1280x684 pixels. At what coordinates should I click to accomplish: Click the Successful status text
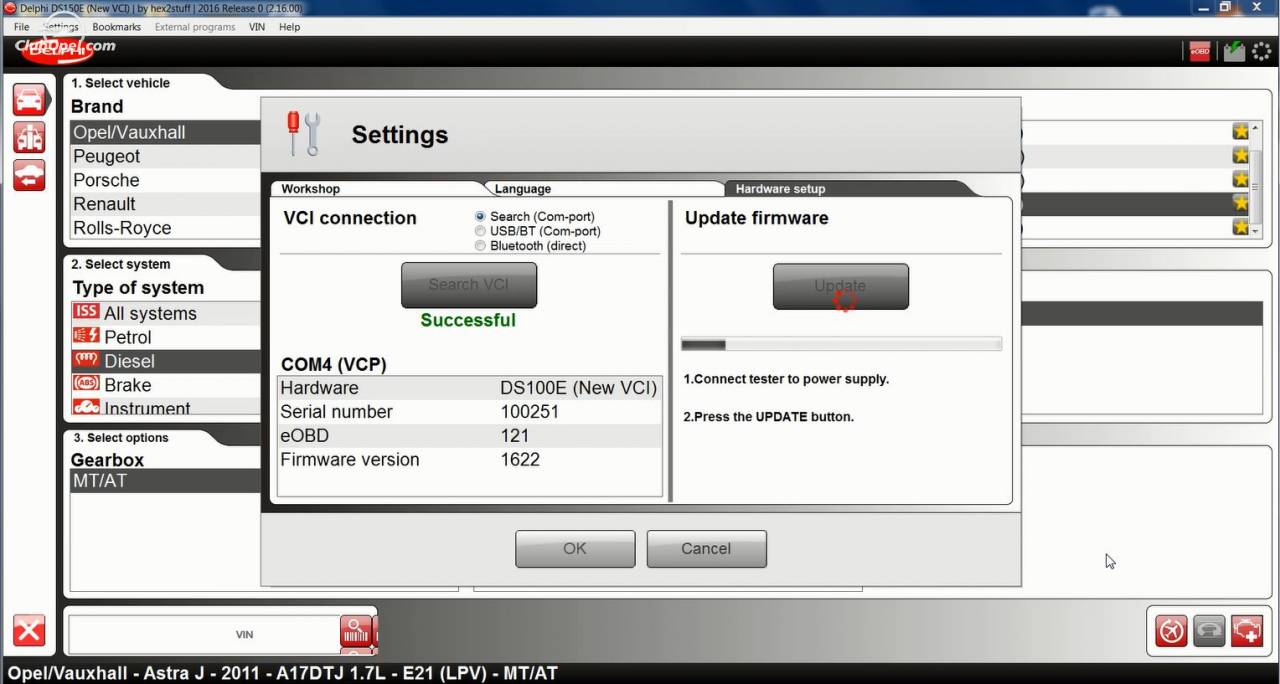coord(468,320)
